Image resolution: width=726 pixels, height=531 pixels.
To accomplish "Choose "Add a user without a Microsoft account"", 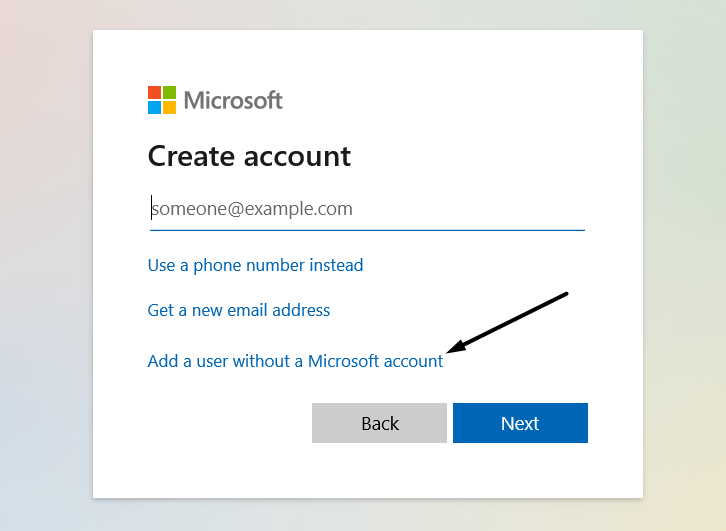I will 295,361.
